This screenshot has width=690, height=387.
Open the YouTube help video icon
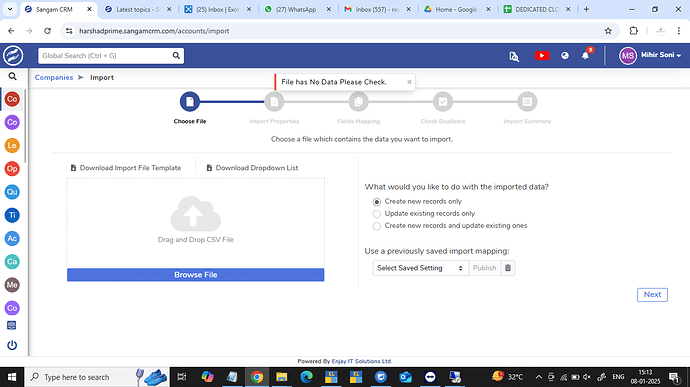542,55
